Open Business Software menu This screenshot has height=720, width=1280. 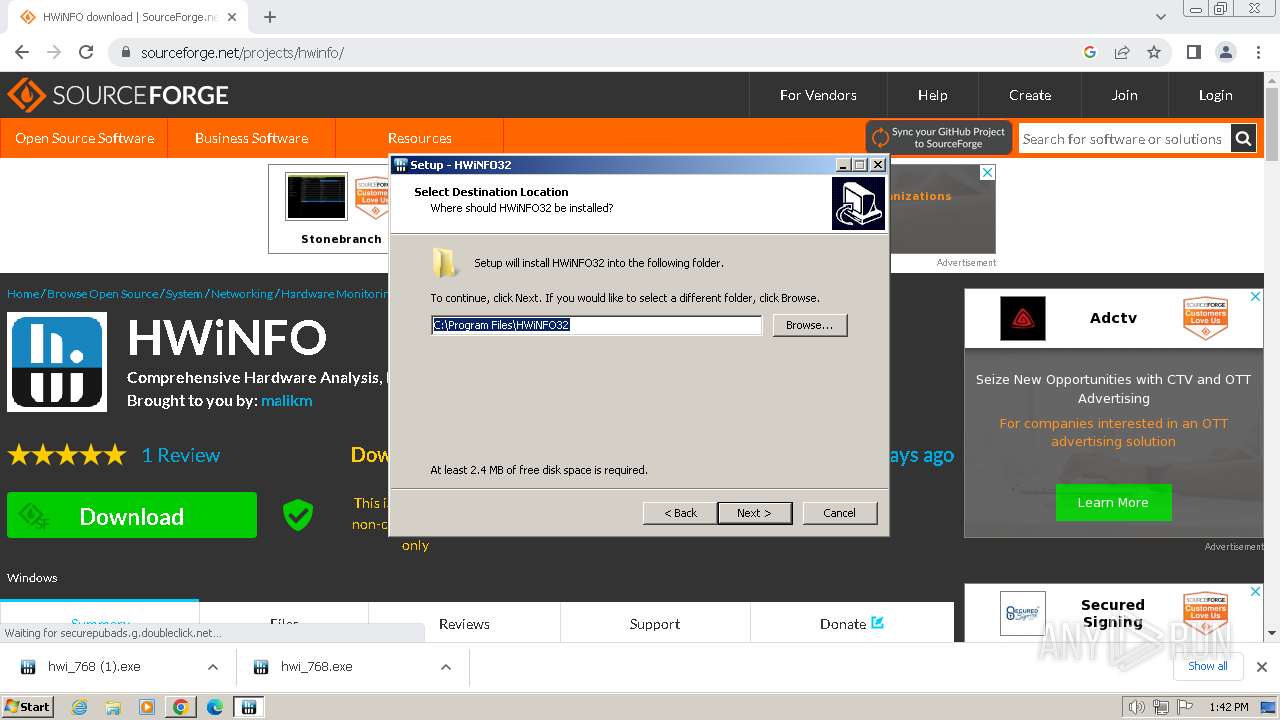(251, 138)
